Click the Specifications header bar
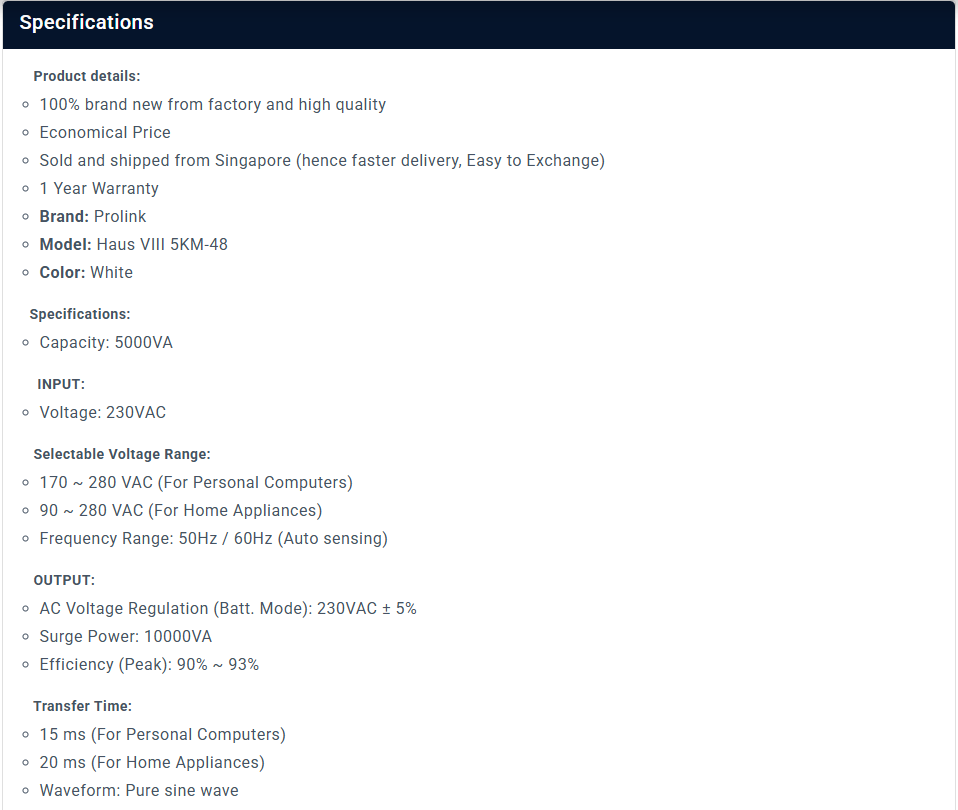Screen dimensions: 958x810 click(x=478, y=23)
